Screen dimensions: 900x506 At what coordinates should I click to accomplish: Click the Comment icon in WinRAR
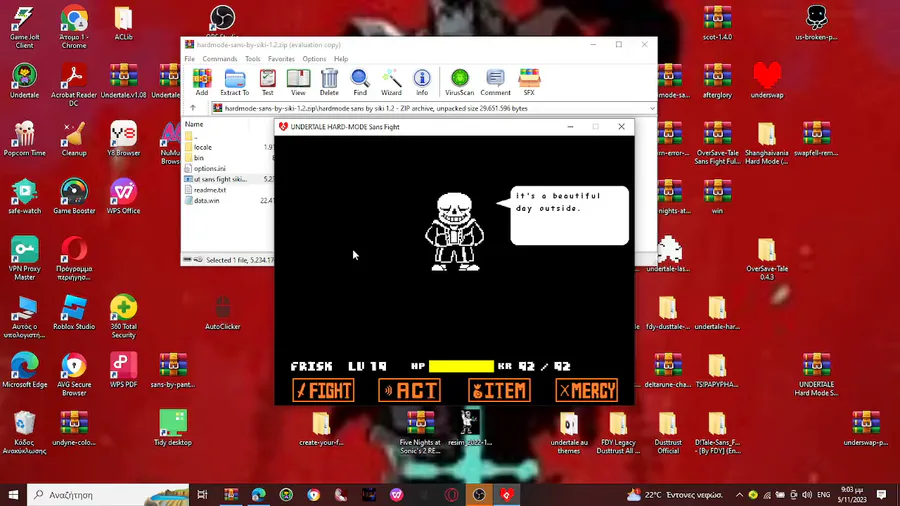pos(495,82)
